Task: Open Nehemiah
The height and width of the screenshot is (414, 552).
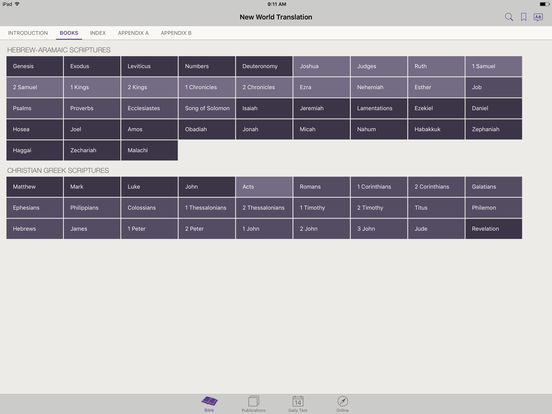Action: 379,87
